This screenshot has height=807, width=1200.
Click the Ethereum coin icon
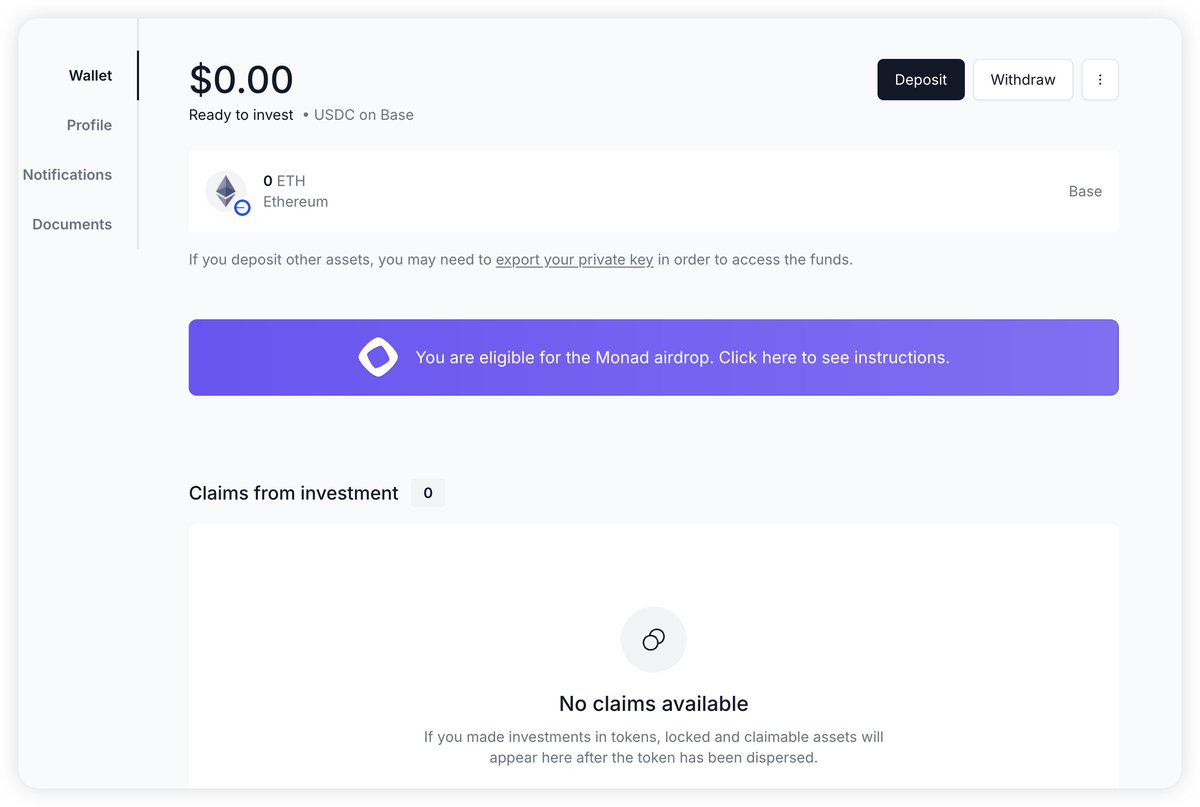coord(225,190)
